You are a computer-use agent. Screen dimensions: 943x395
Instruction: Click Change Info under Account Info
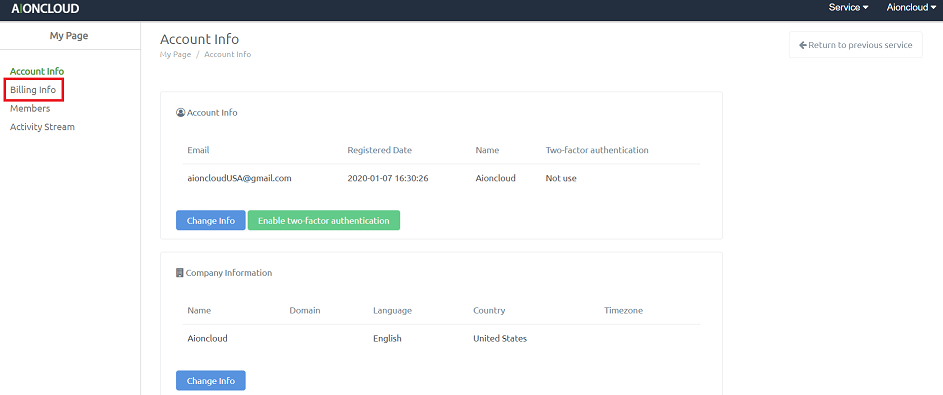click(x=210, y=221)
